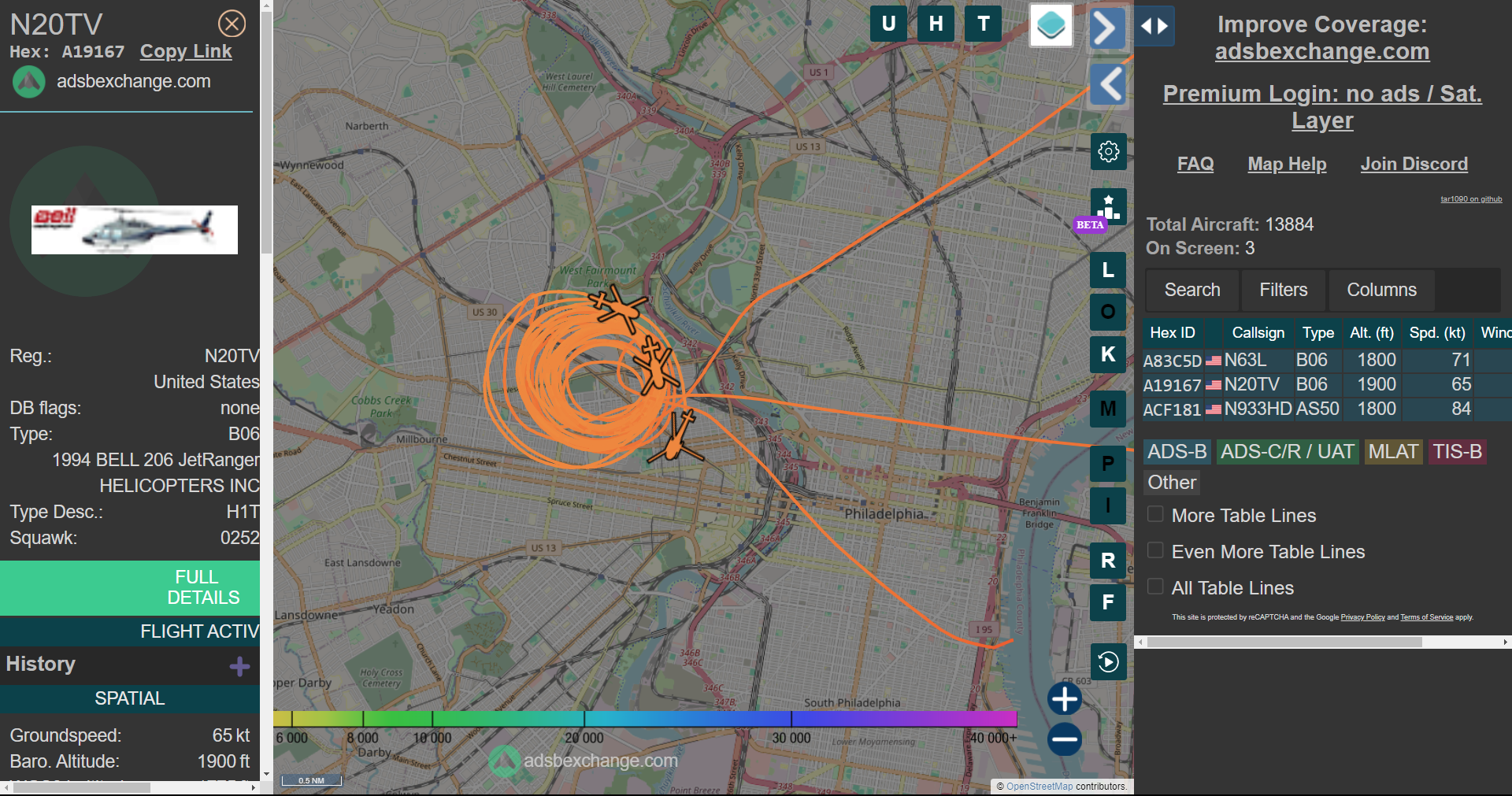Expand History with the plus icon
The image size is (1512, 796).
point(239,667)
